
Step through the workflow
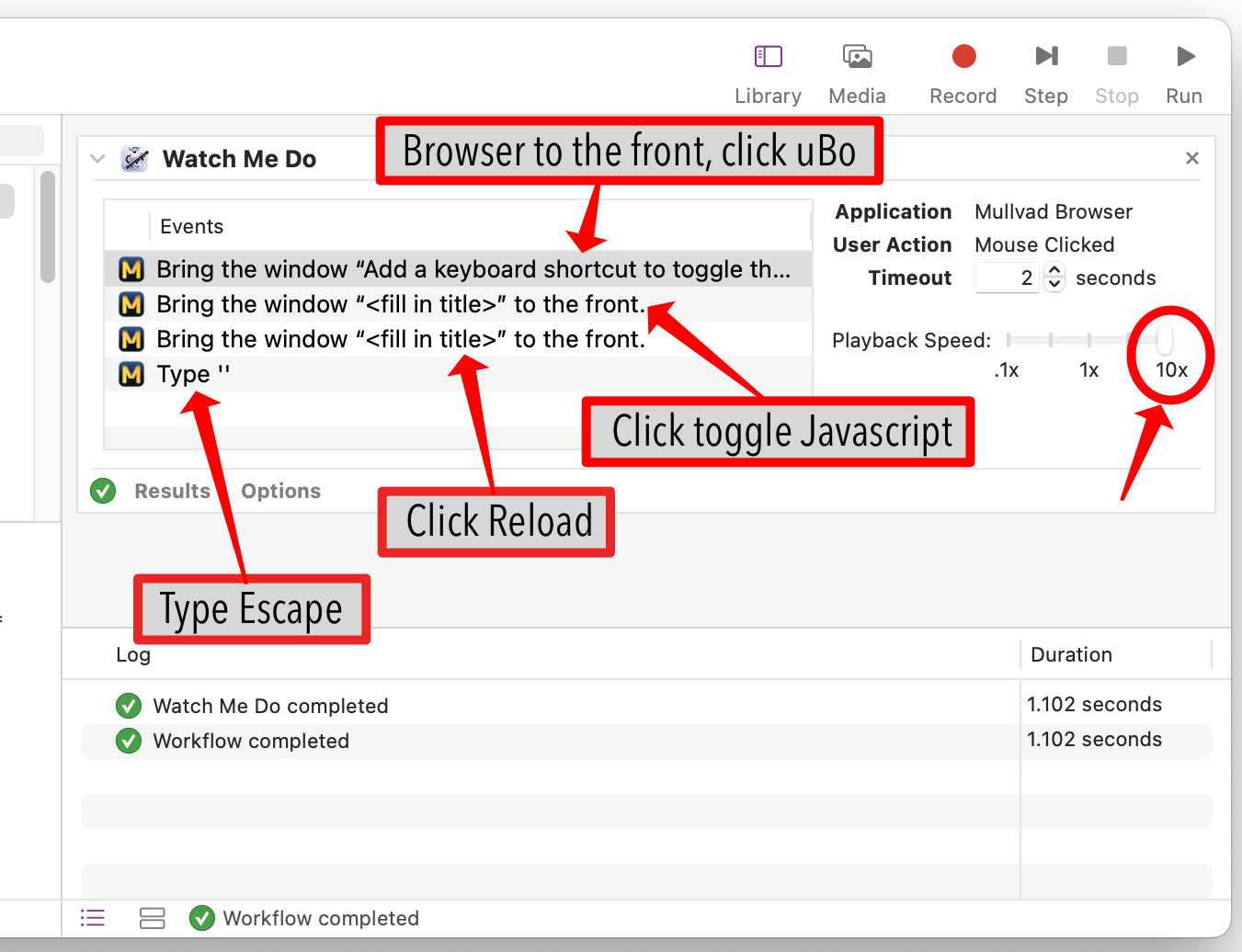[1045, 56]
